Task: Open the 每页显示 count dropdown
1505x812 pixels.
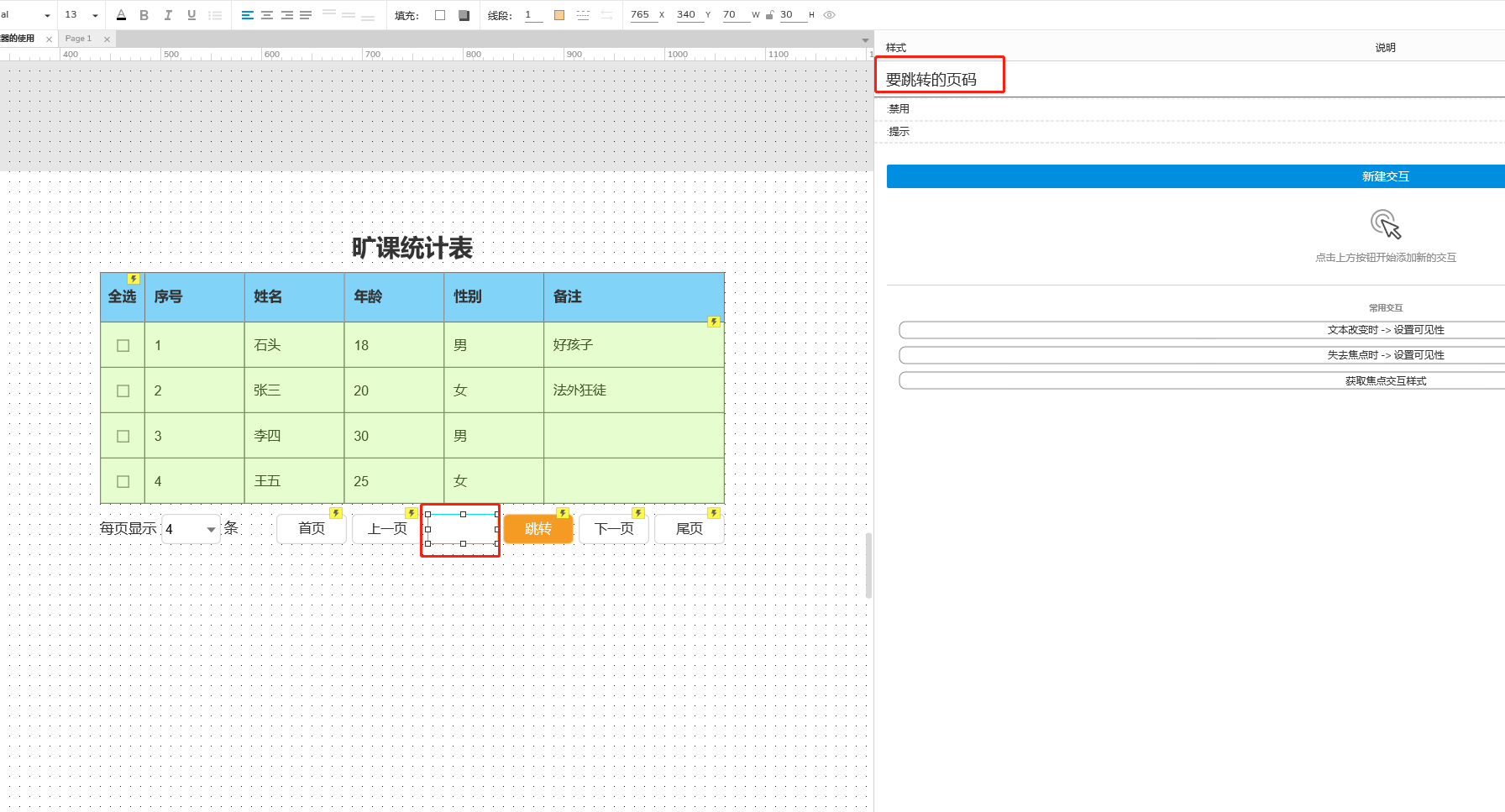Action: pyautogui.click(x=191, y=529)
